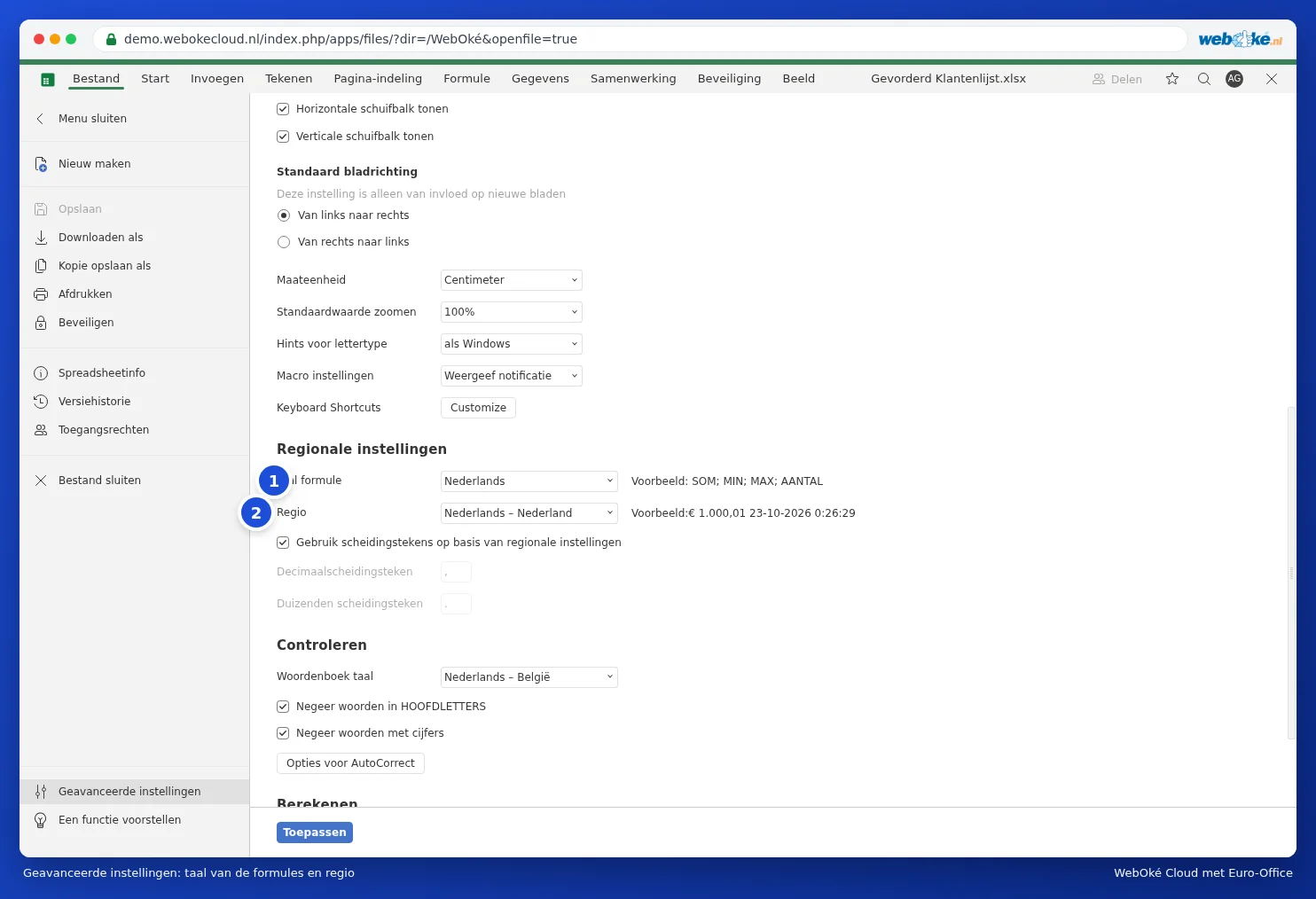
Task: Uncheck Negeer woorden in HOOFDLETTERS
Action: coord(283,707)
